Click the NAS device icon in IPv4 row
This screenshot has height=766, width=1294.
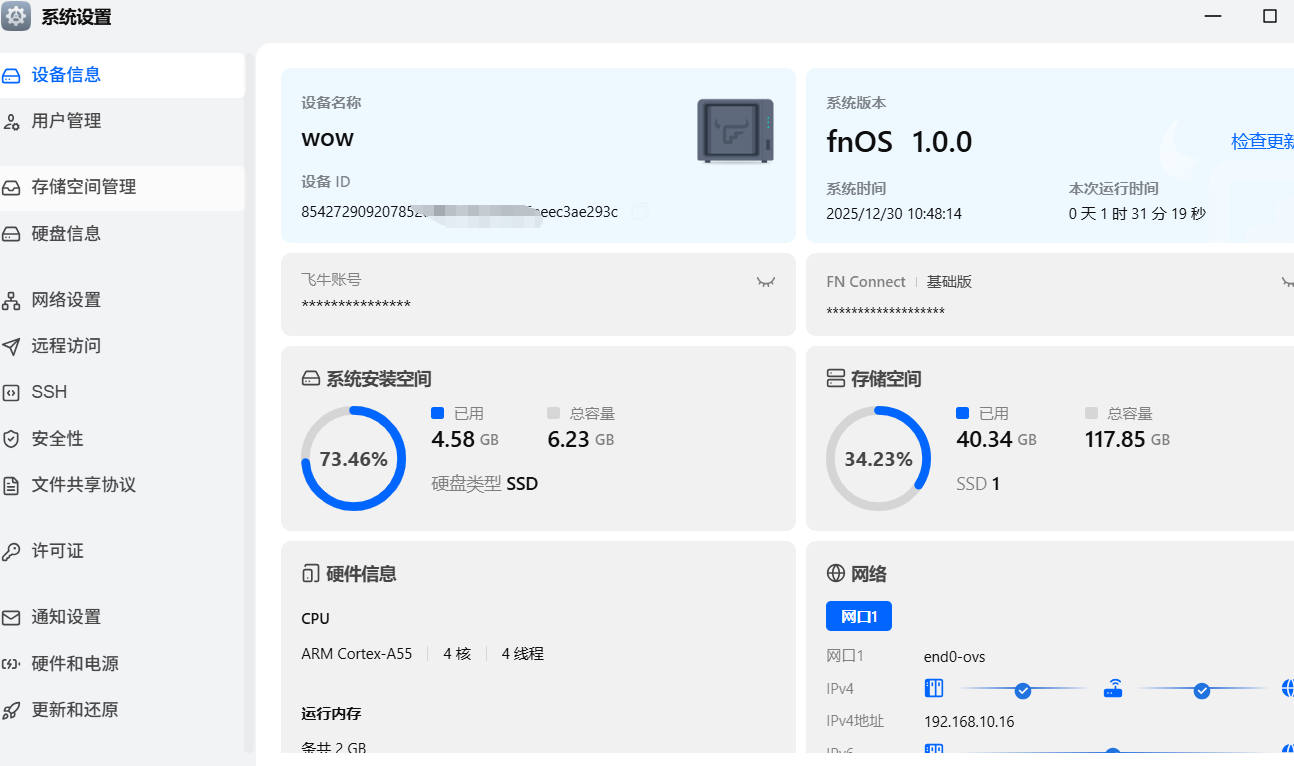(x=934, y=689)
